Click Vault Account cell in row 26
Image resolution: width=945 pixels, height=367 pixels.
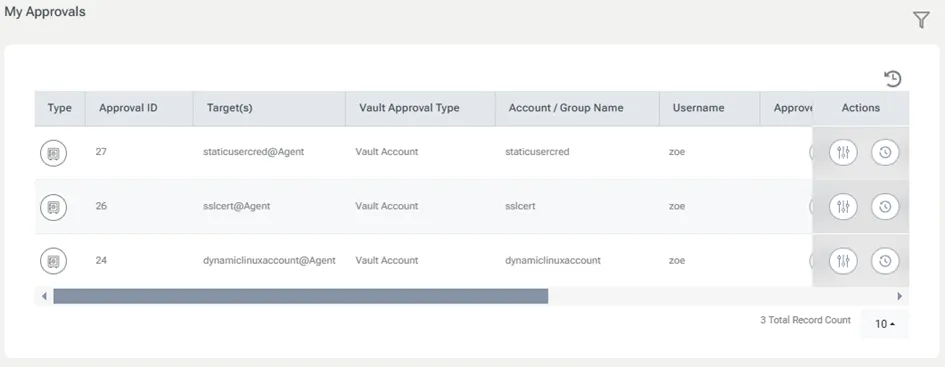coord(387,206)
